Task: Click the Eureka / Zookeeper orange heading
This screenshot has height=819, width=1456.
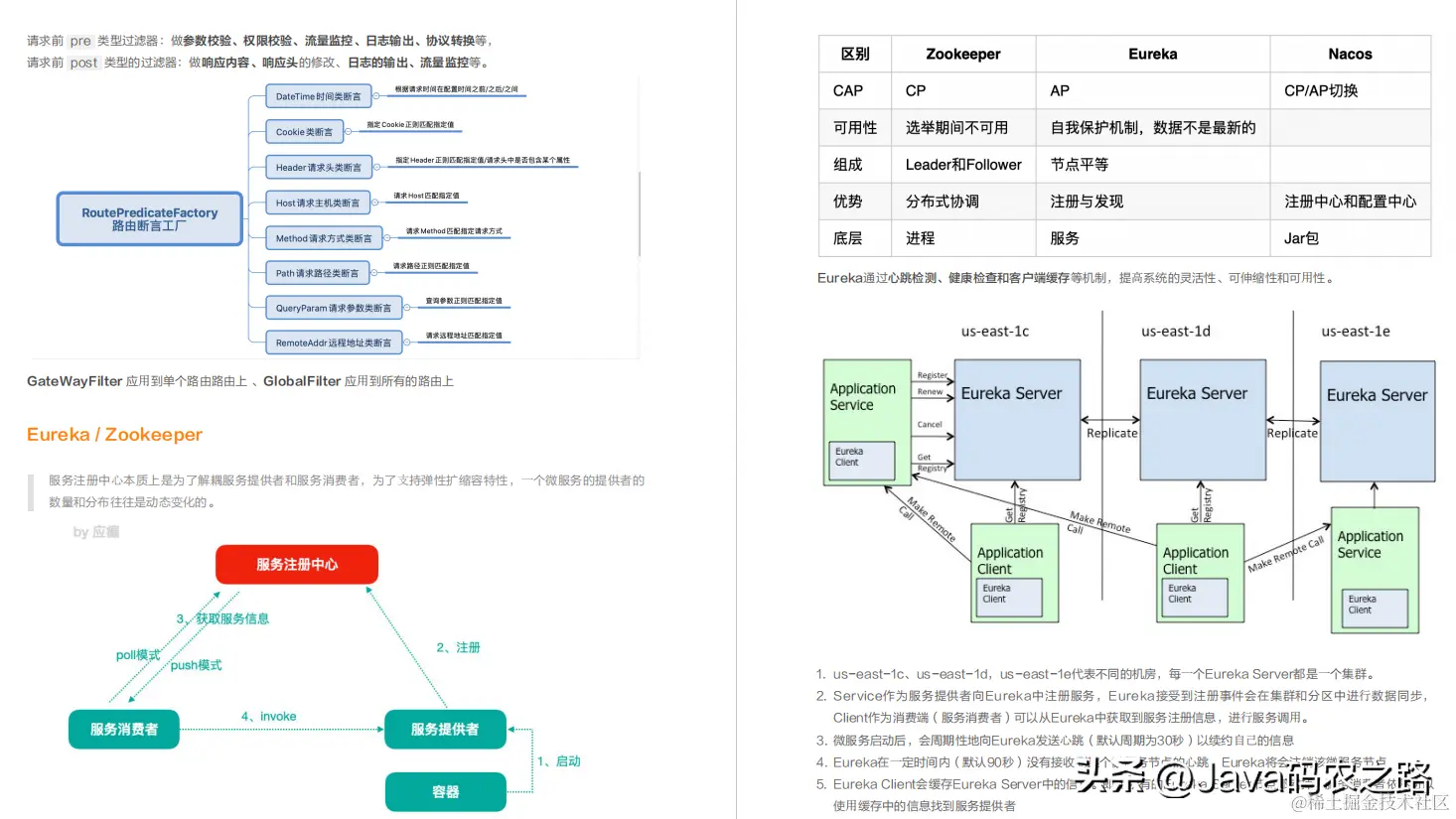Action: click(114, 435)
